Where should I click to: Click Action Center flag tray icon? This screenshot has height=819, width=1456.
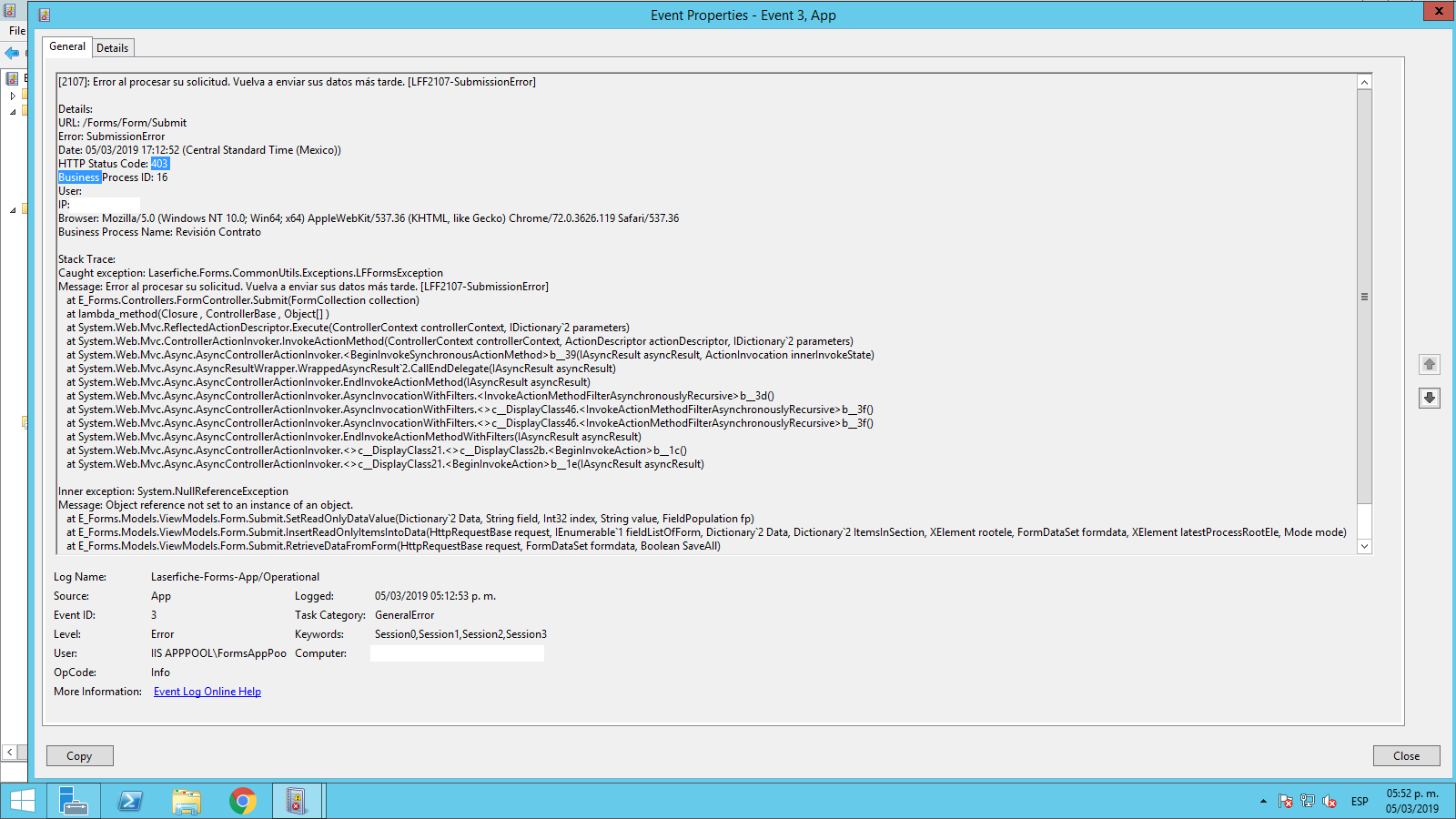(x=1285, y=802)
